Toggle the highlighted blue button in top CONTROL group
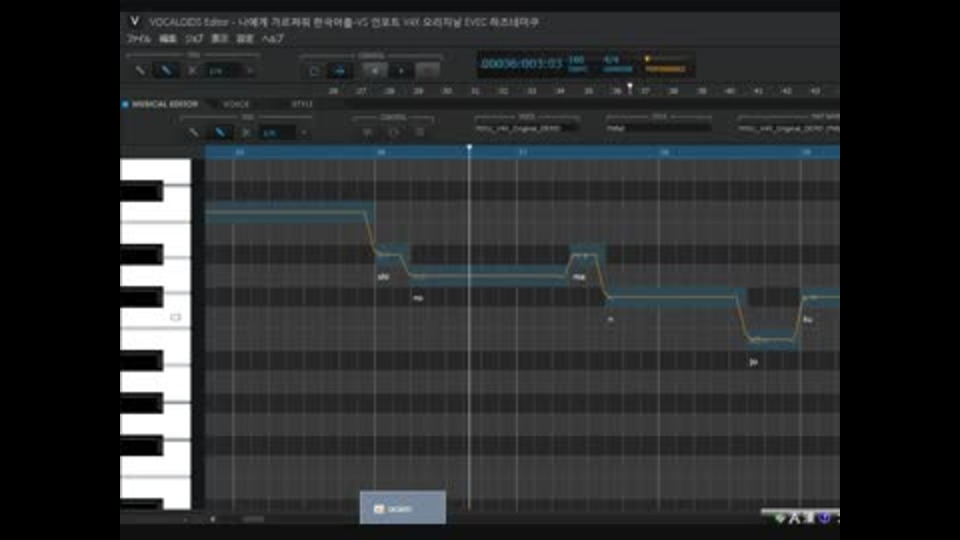 (340, 71)
